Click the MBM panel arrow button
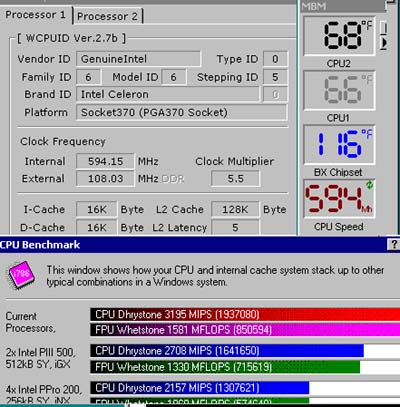 384,43
